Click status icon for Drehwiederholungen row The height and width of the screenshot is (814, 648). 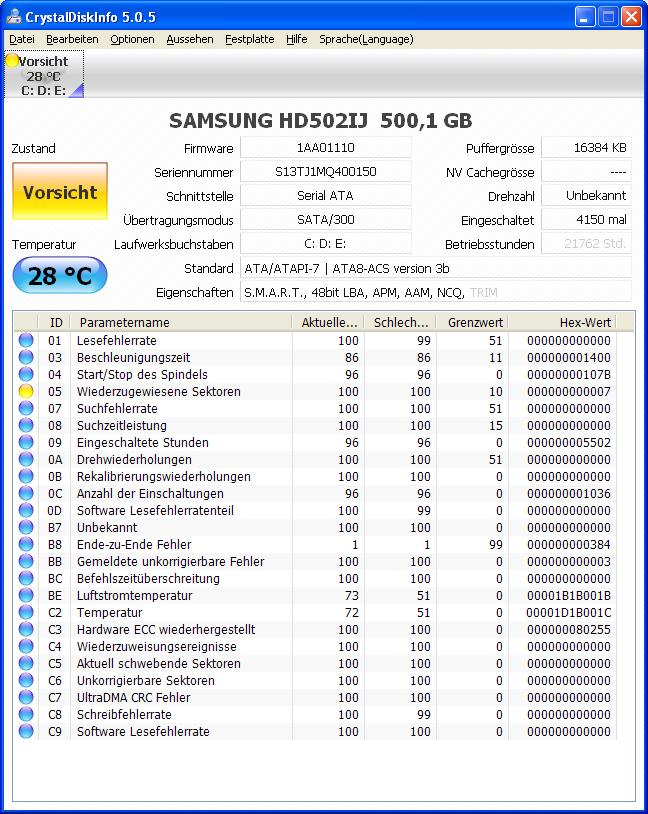point(26,459)
